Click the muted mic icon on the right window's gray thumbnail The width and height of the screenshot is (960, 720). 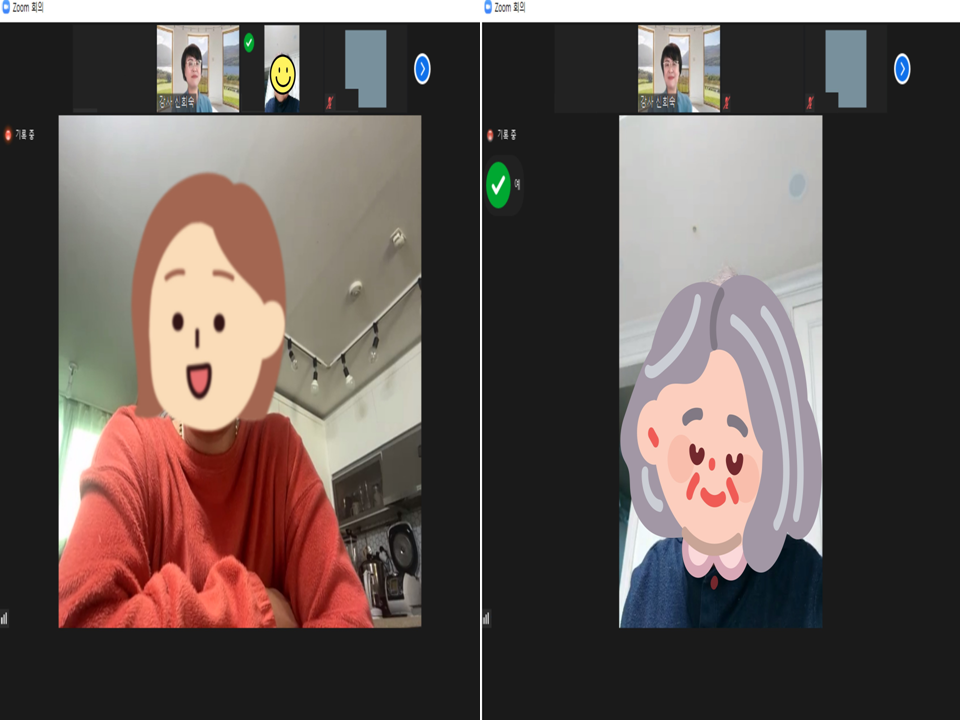point(810,102)
